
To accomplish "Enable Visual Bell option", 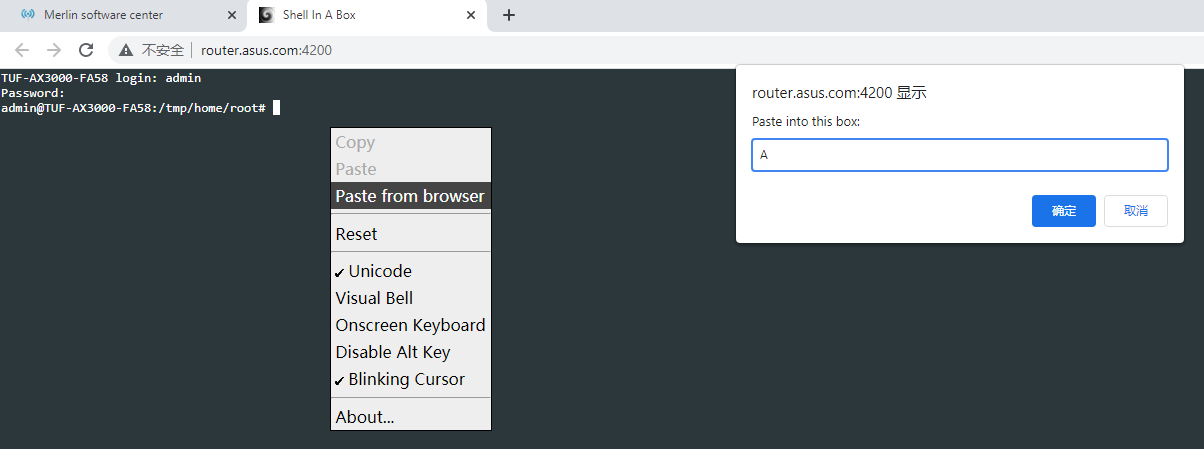I will [411, 298].
